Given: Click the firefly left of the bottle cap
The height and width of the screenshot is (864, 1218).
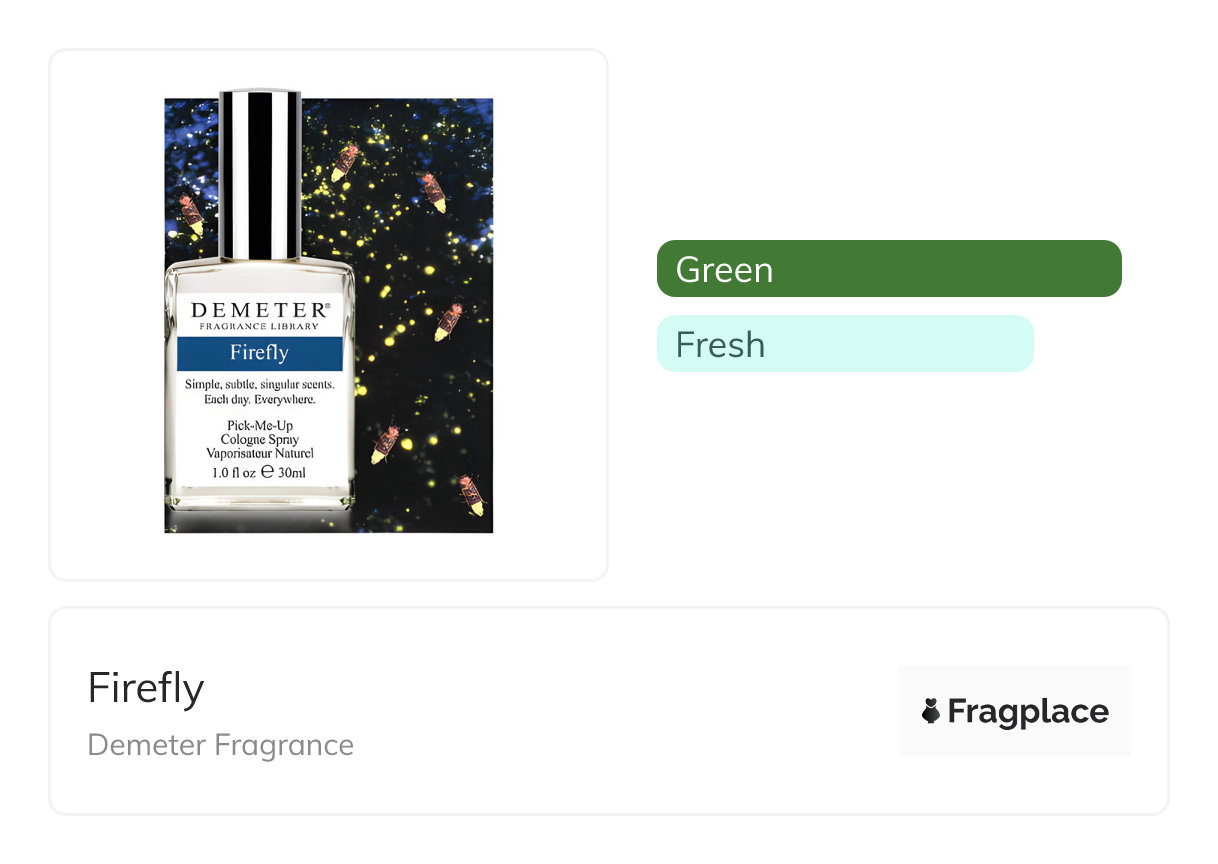Looking at the screenshot, I should (x=191, y=214).
